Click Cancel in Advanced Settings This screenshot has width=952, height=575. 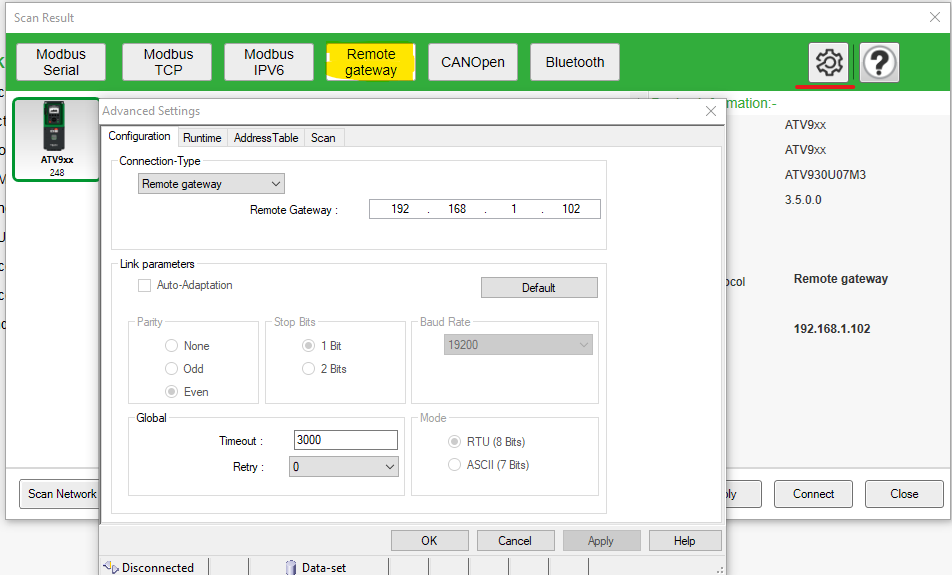[x=515, y=540]
